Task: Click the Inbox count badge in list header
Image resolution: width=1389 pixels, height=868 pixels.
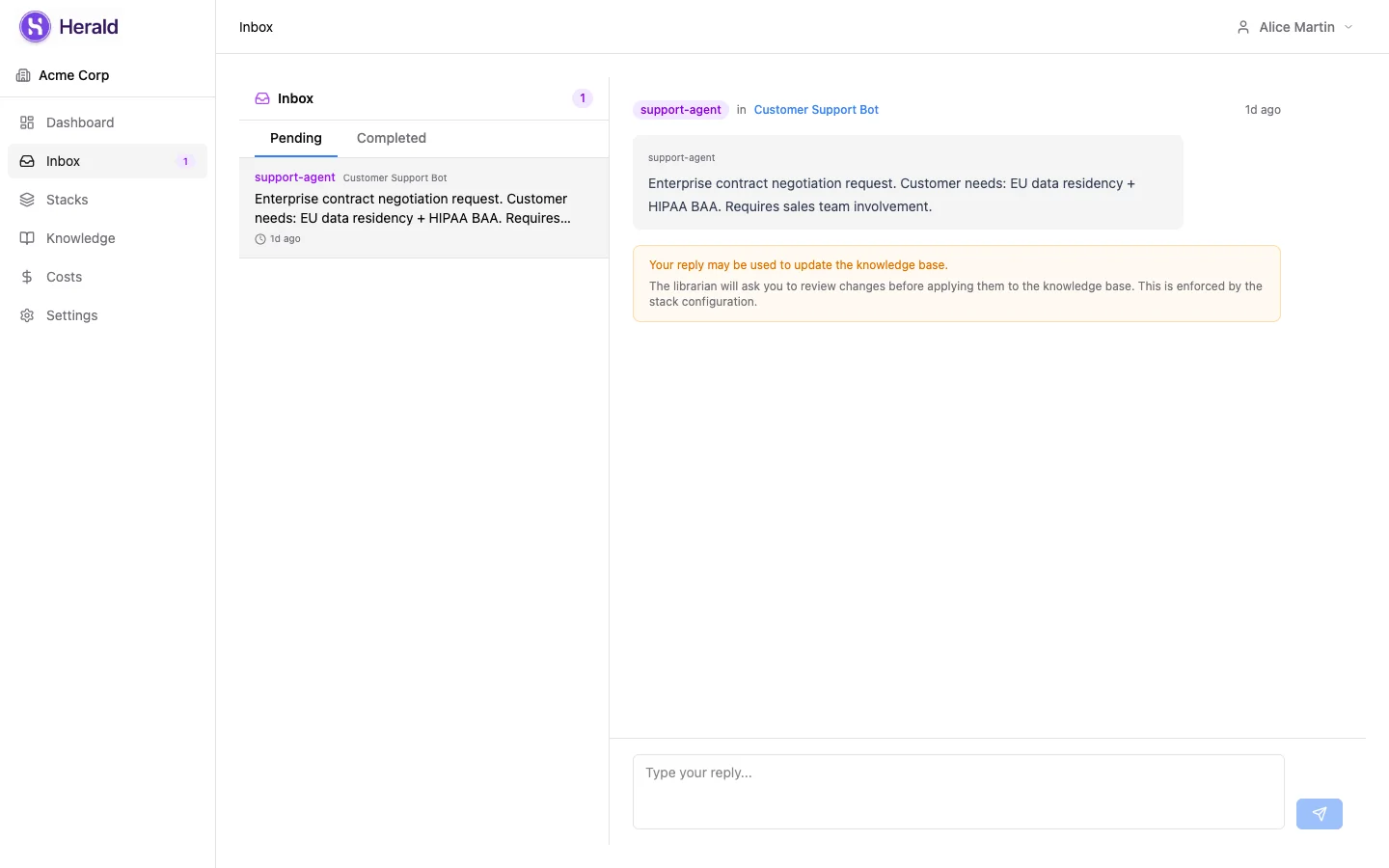Action: 583,98
